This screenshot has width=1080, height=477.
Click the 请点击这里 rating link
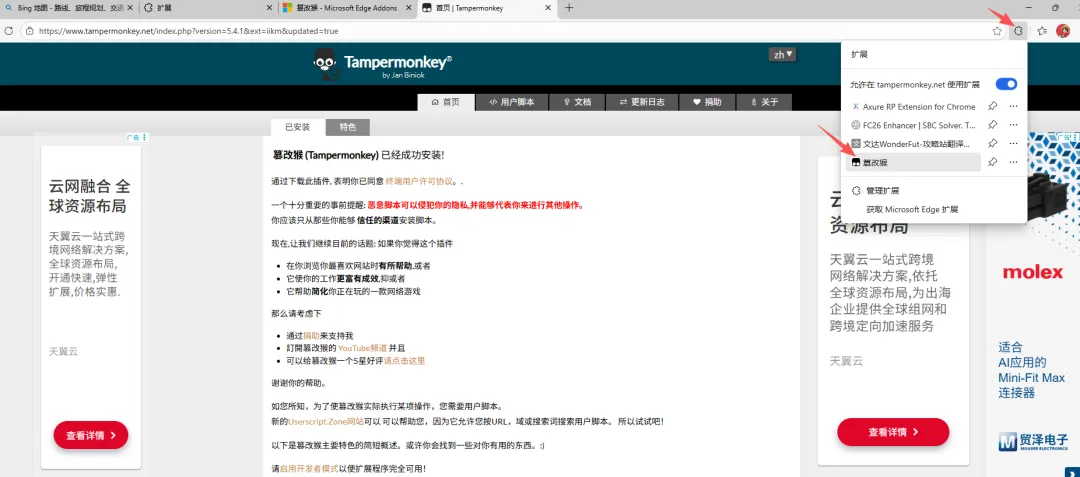[x=404, y=361]
